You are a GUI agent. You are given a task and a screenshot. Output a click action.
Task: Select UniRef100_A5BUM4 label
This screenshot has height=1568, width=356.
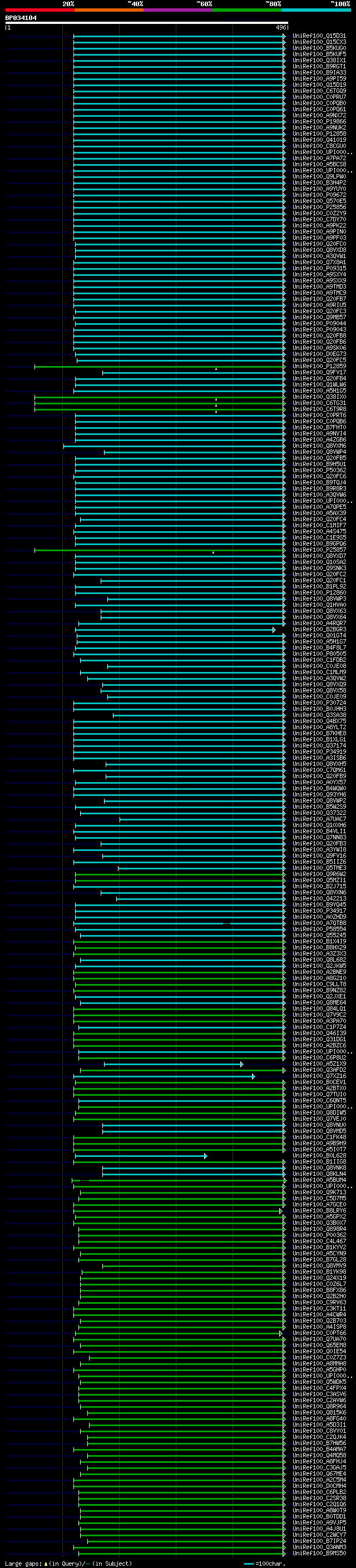click(x=319, y=1180)
